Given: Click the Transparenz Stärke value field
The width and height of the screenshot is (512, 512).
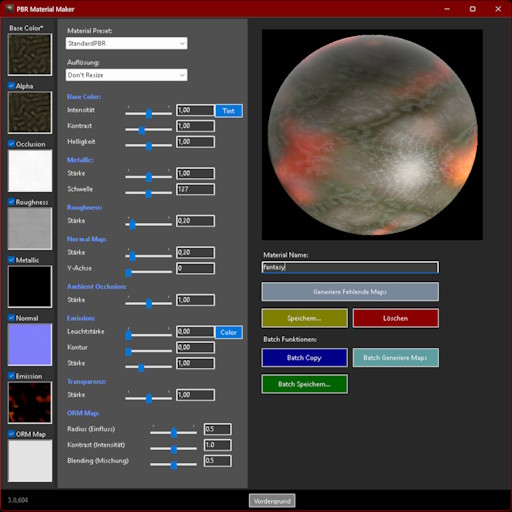Looking at the screenshot, I should (195, 395).
